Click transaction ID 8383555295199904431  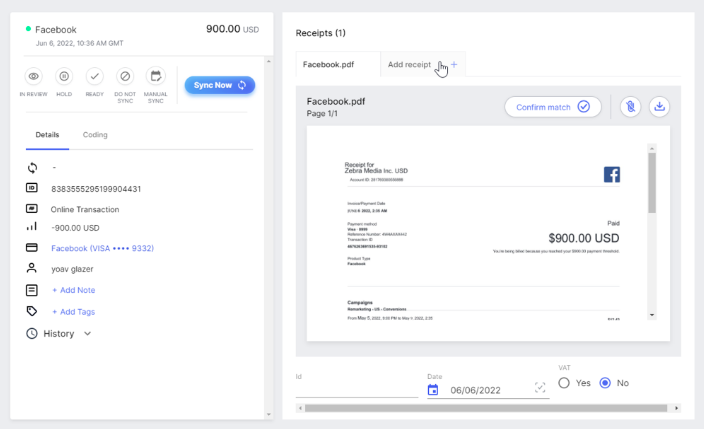tap(96, 189)
